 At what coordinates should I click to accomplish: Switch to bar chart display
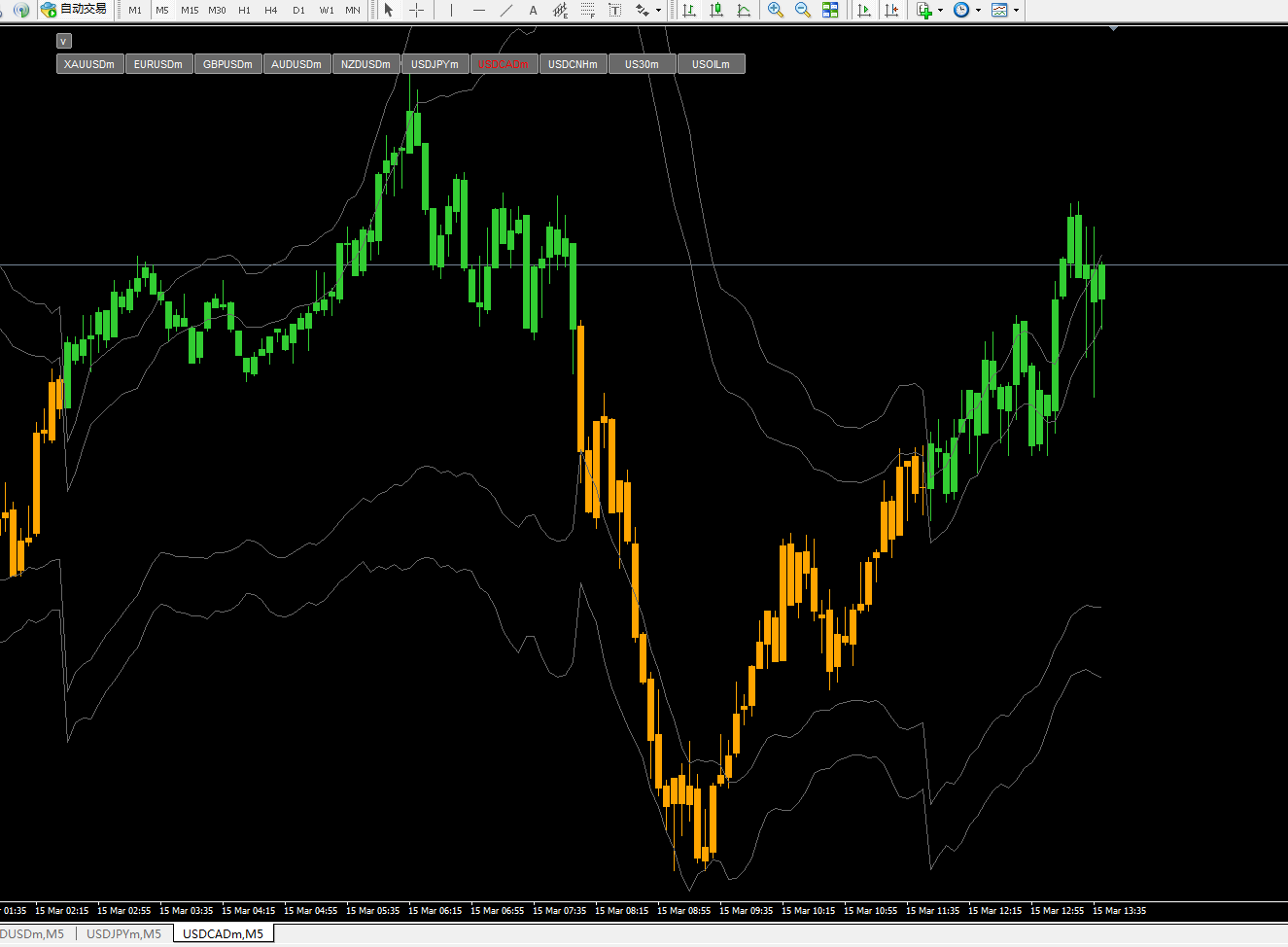pos(689,10)
